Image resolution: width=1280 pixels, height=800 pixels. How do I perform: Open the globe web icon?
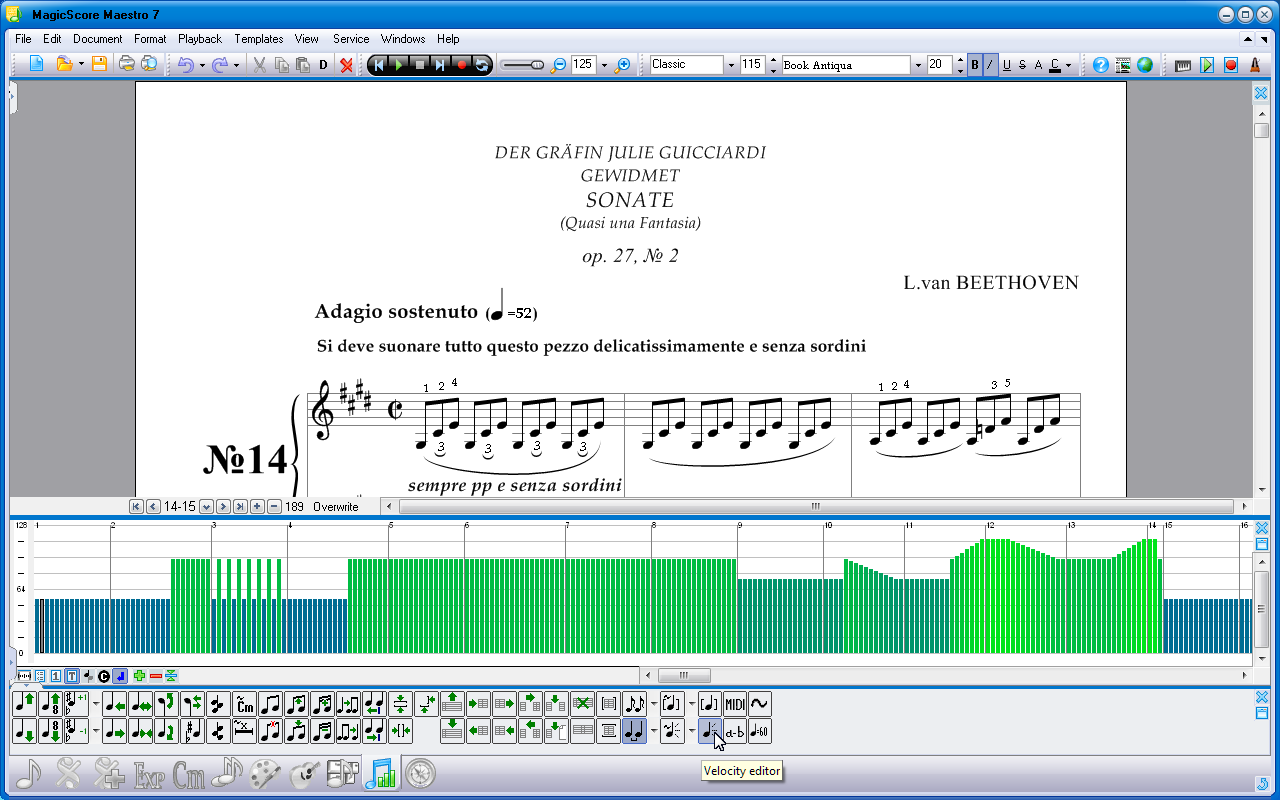click(1145, 65)
